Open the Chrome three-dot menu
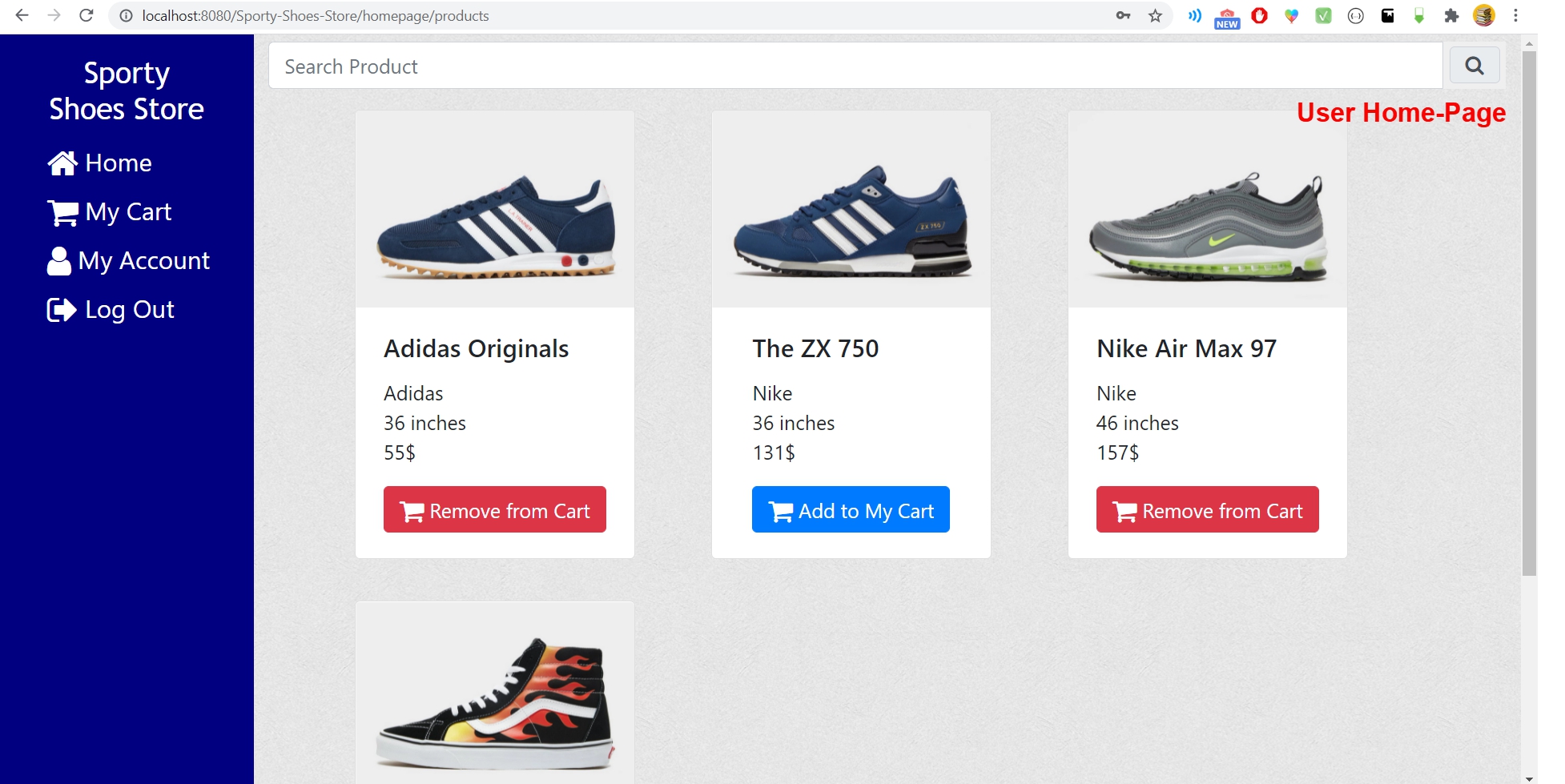The width and height of the screenshot is (1565, 784). click(1515, 15)
